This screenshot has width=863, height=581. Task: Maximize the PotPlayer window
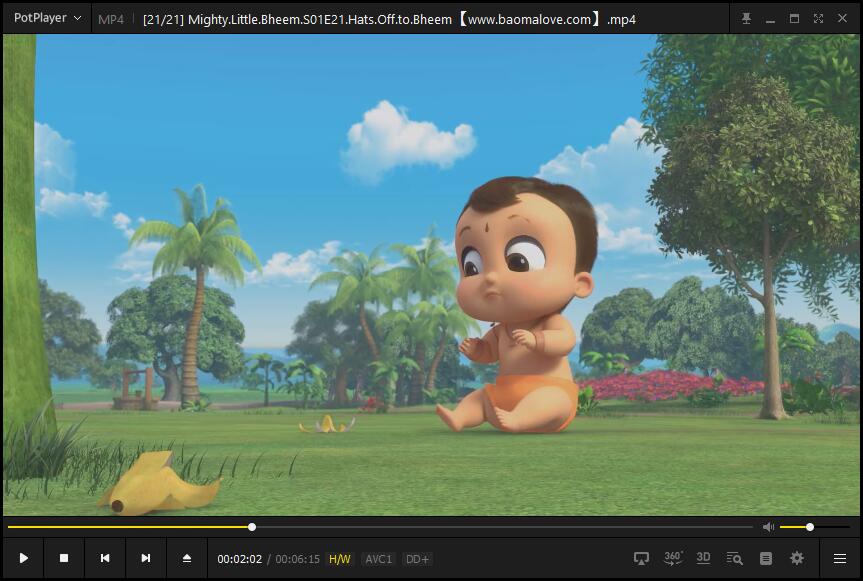pyautogui.click(x=794, y=19)
